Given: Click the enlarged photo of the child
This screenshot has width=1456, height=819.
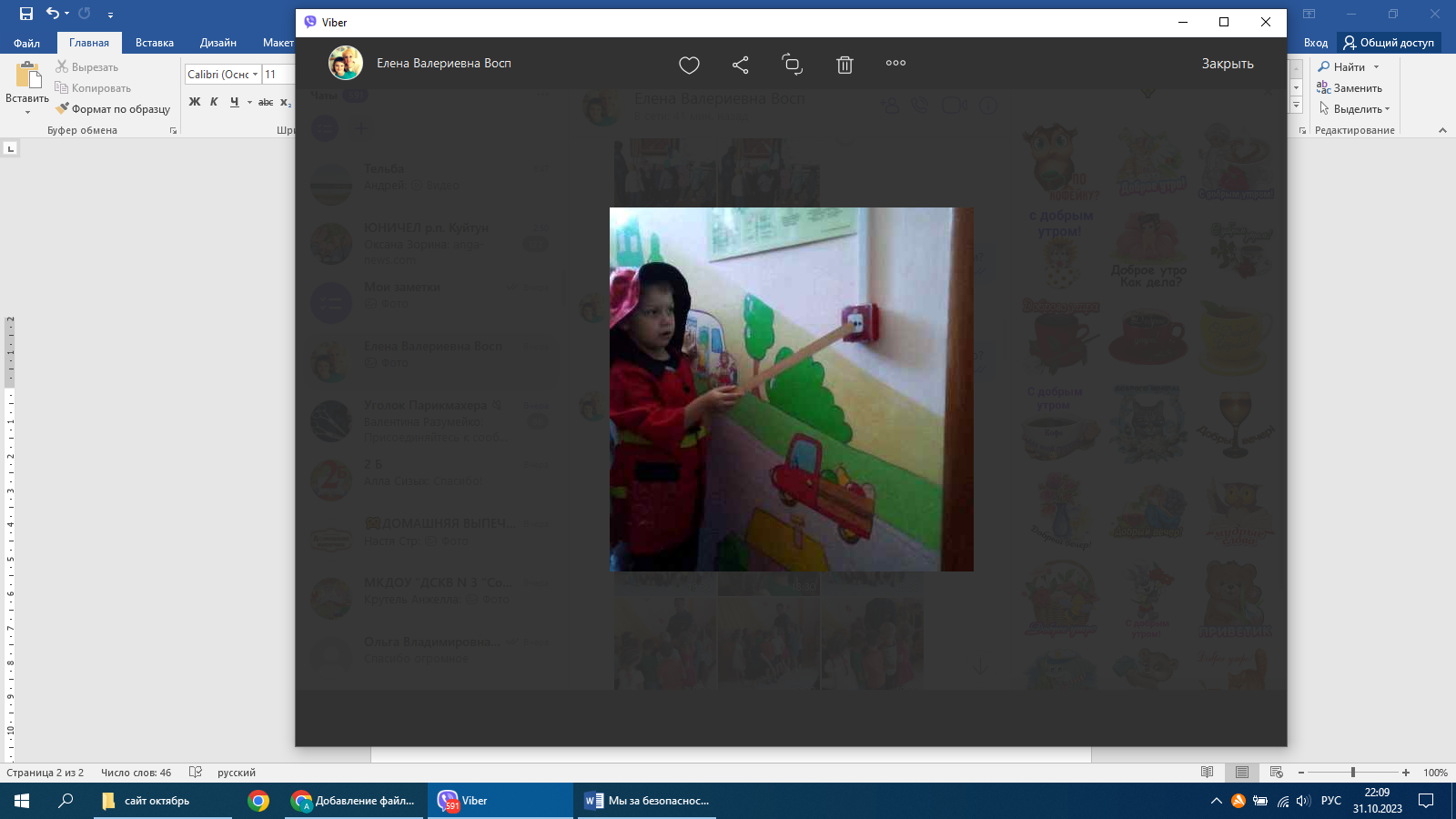Looking at the screenshot, I should coord(792,389).
